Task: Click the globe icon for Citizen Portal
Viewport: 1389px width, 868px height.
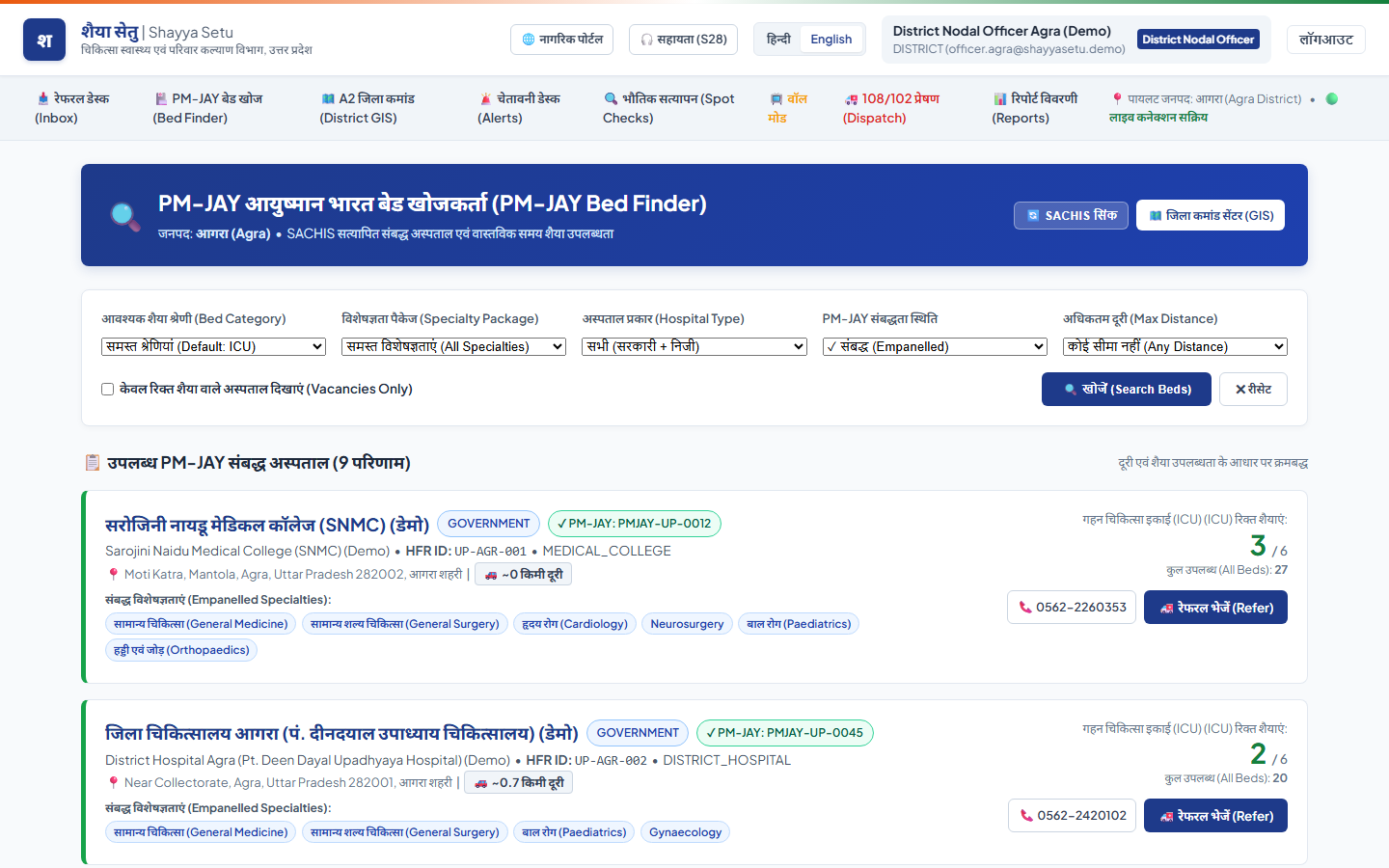Action: click(x=529, y=40)
